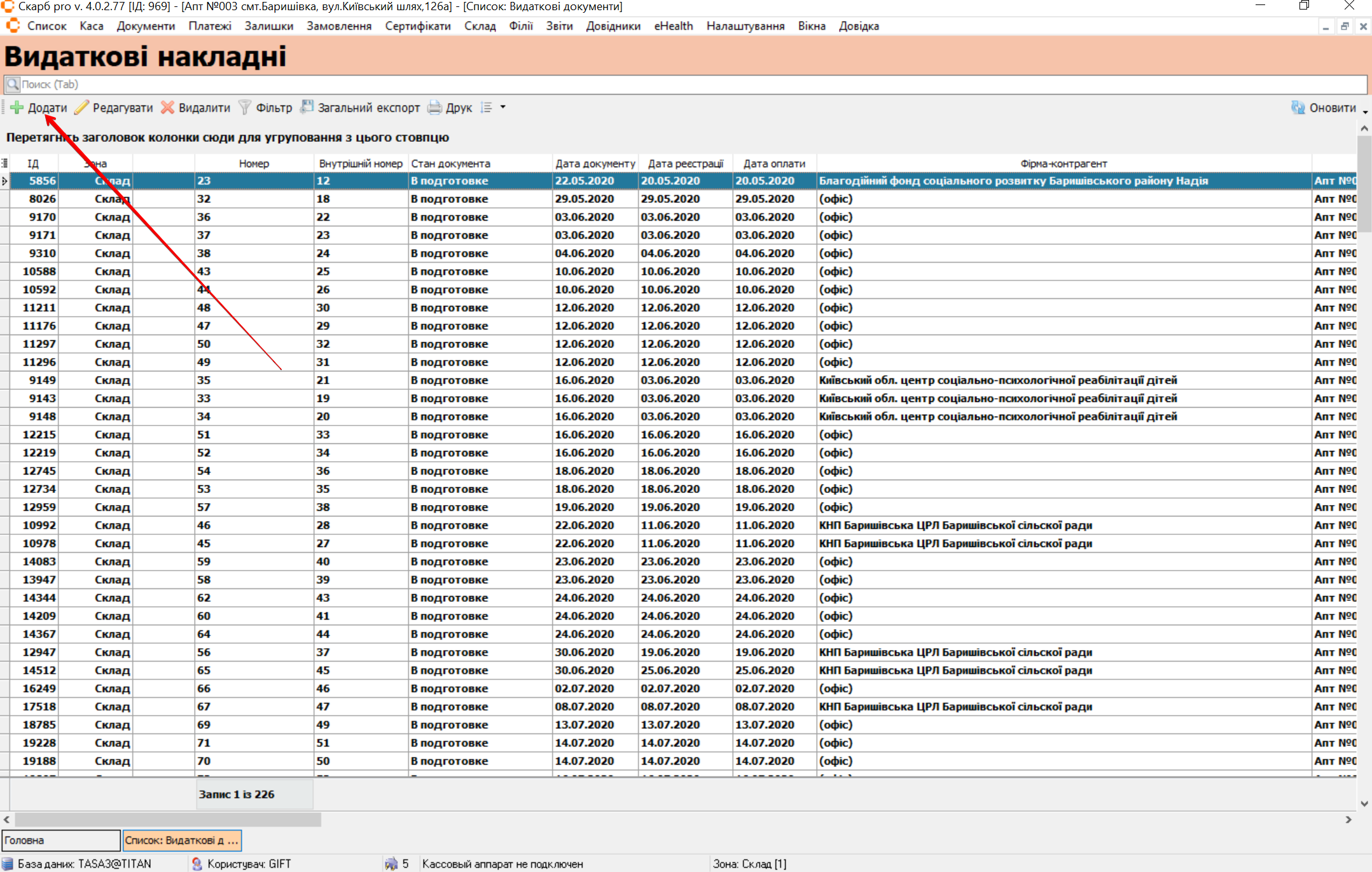Click the red cross Видалити icon
Image resolution: width=1372 pixels, height=872 pixels.
[168, 107]
